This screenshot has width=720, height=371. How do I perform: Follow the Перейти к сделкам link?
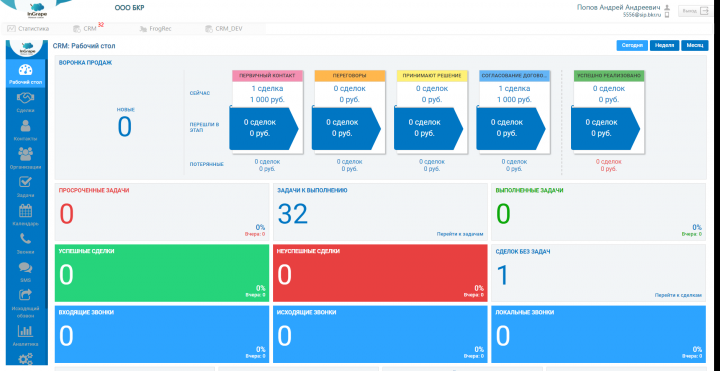678,295
